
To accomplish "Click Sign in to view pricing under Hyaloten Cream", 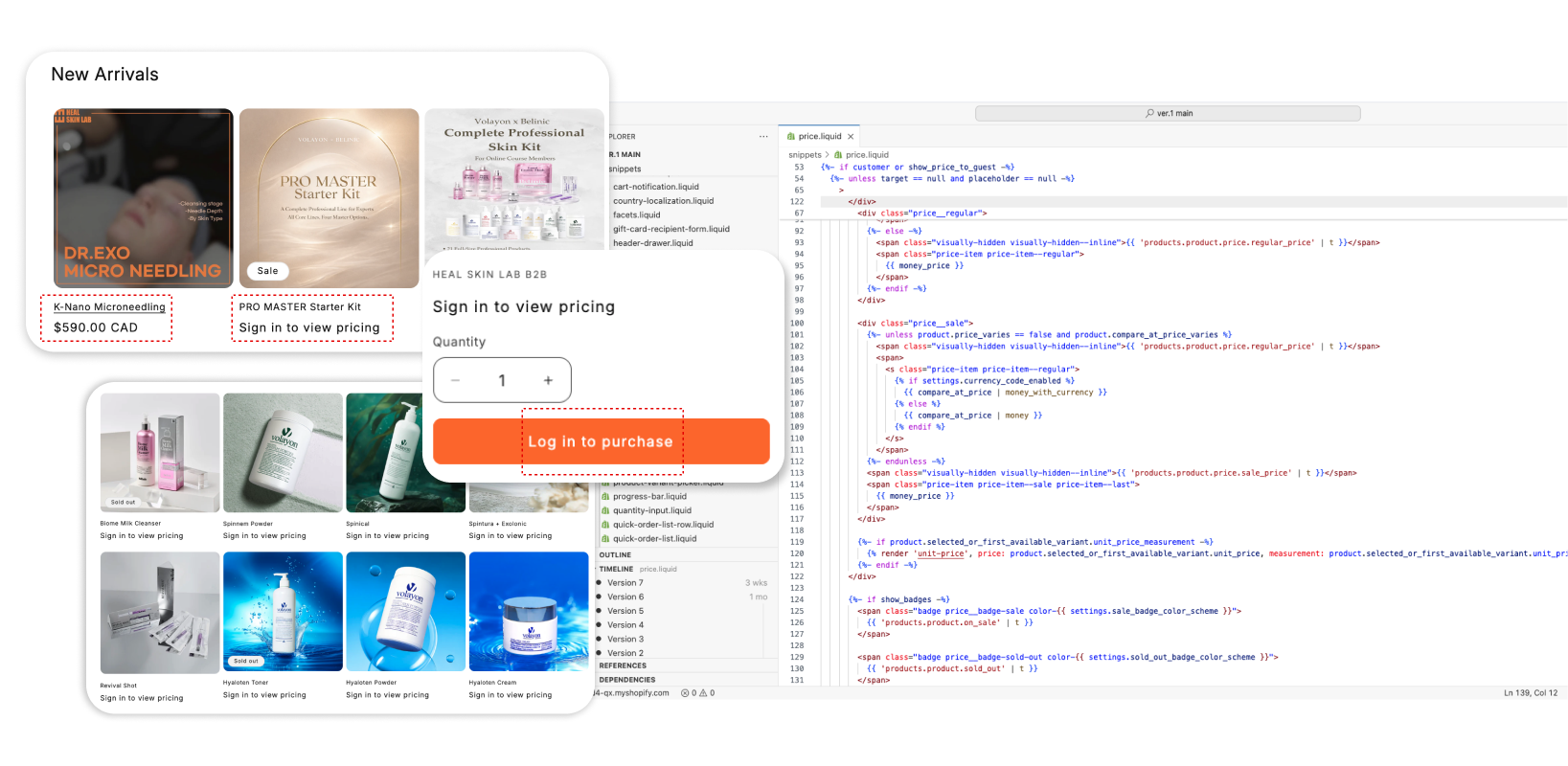I will (511, 695).
